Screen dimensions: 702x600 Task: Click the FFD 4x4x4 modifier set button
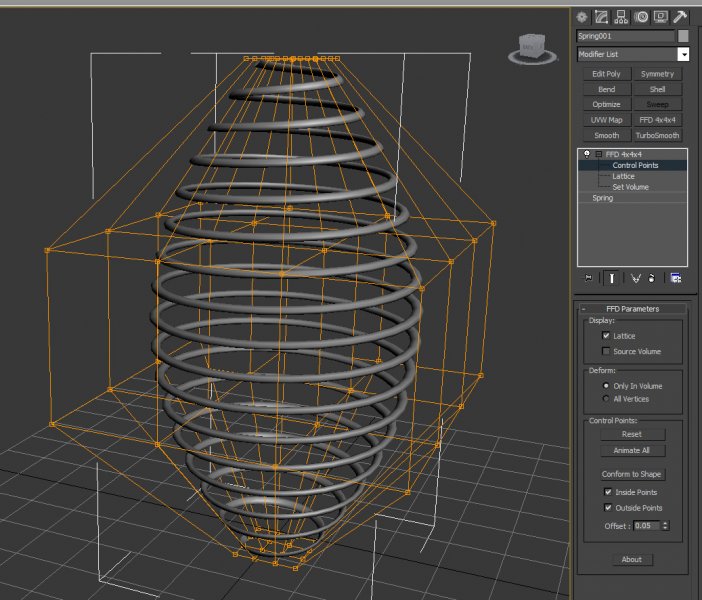click(x=657, y=120)
